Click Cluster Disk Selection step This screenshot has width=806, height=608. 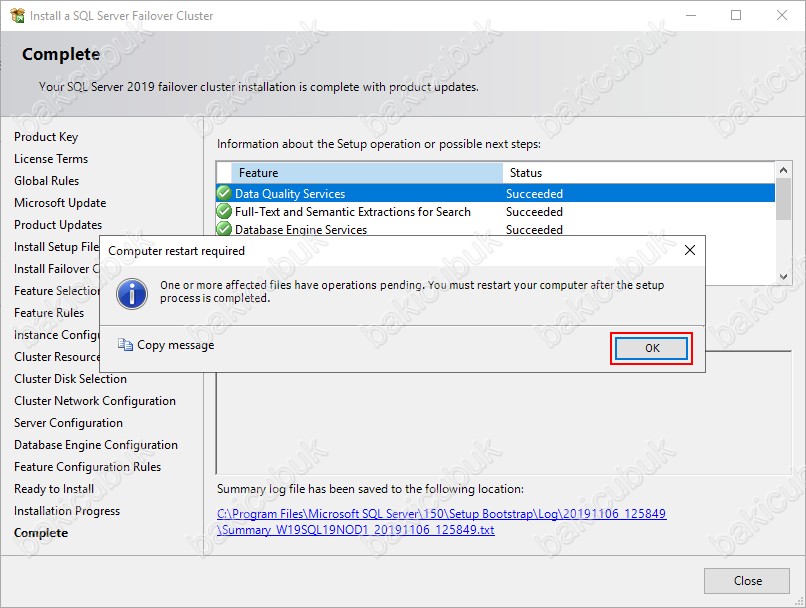pyautogui.click(x=70, y=379)
